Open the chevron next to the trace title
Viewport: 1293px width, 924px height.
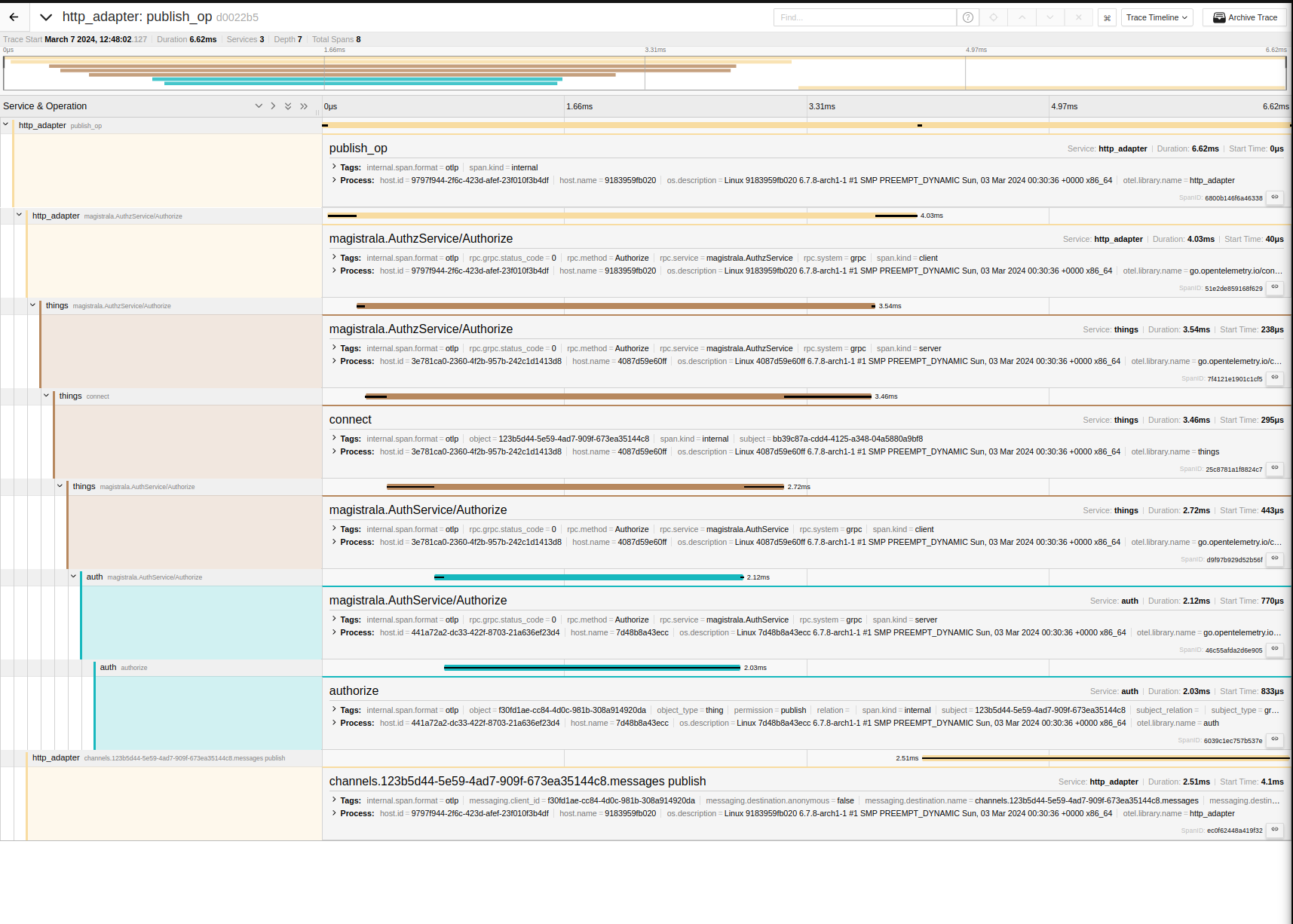tap(45, 17)
